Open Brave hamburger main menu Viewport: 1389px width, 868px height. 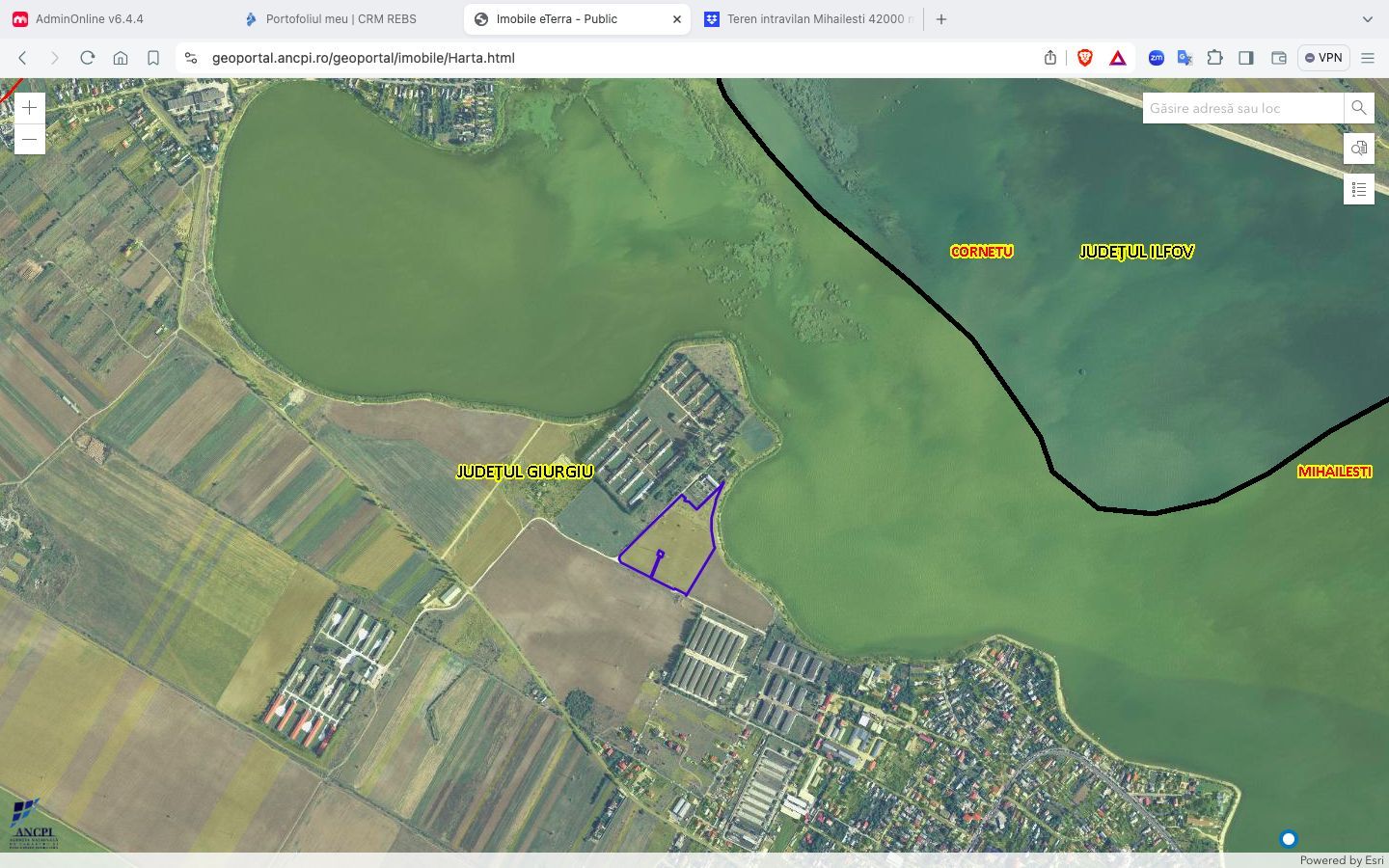(1367, 58)
